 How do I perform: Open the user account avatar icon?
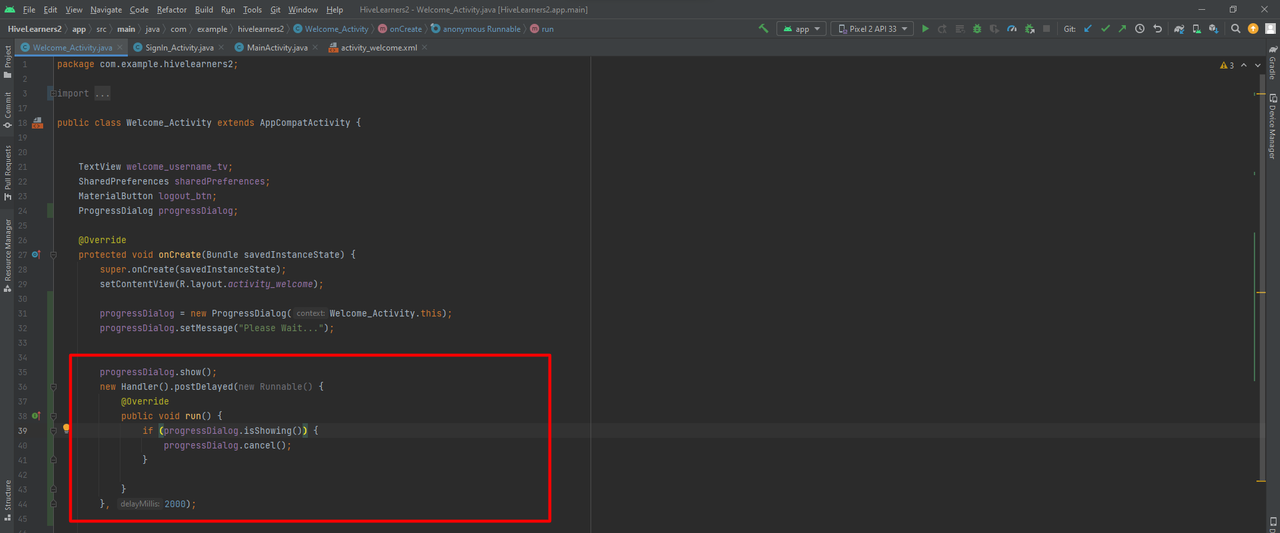click(x=1270, y=29)
